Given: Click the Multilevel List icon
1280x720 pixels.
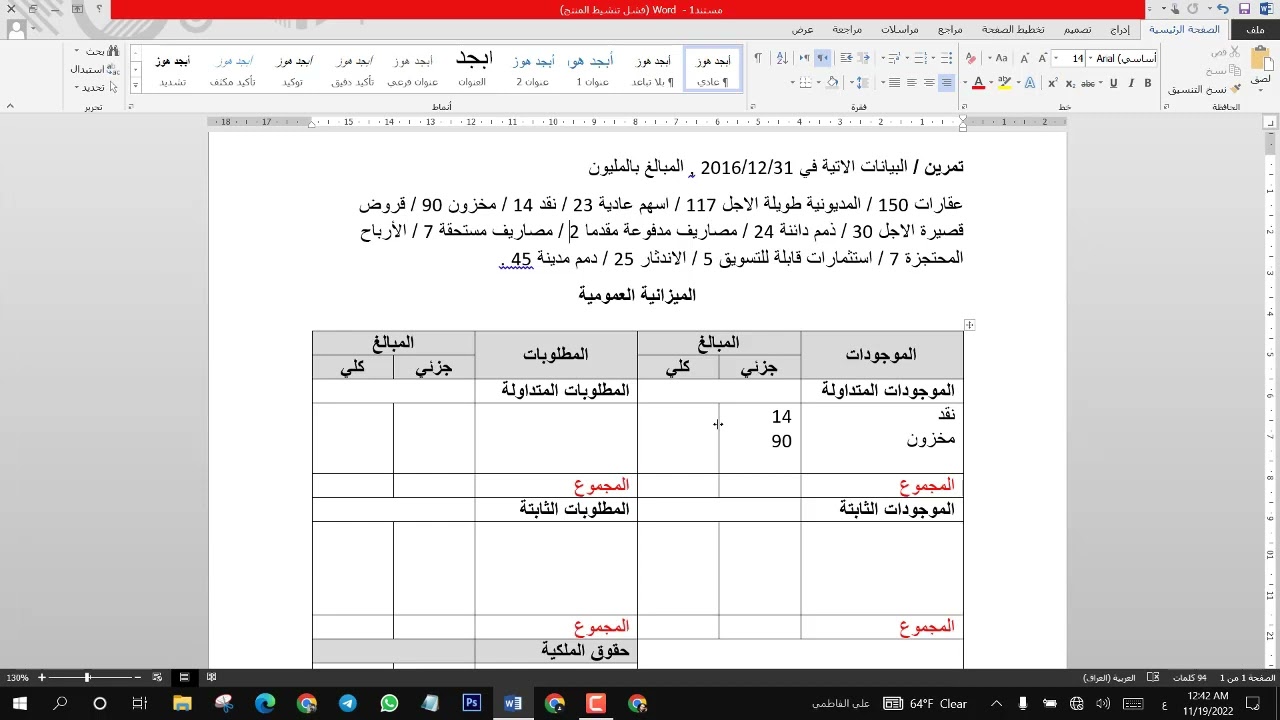Looking at the screenshot, I should pyautogui.click(x=894, y=59).
